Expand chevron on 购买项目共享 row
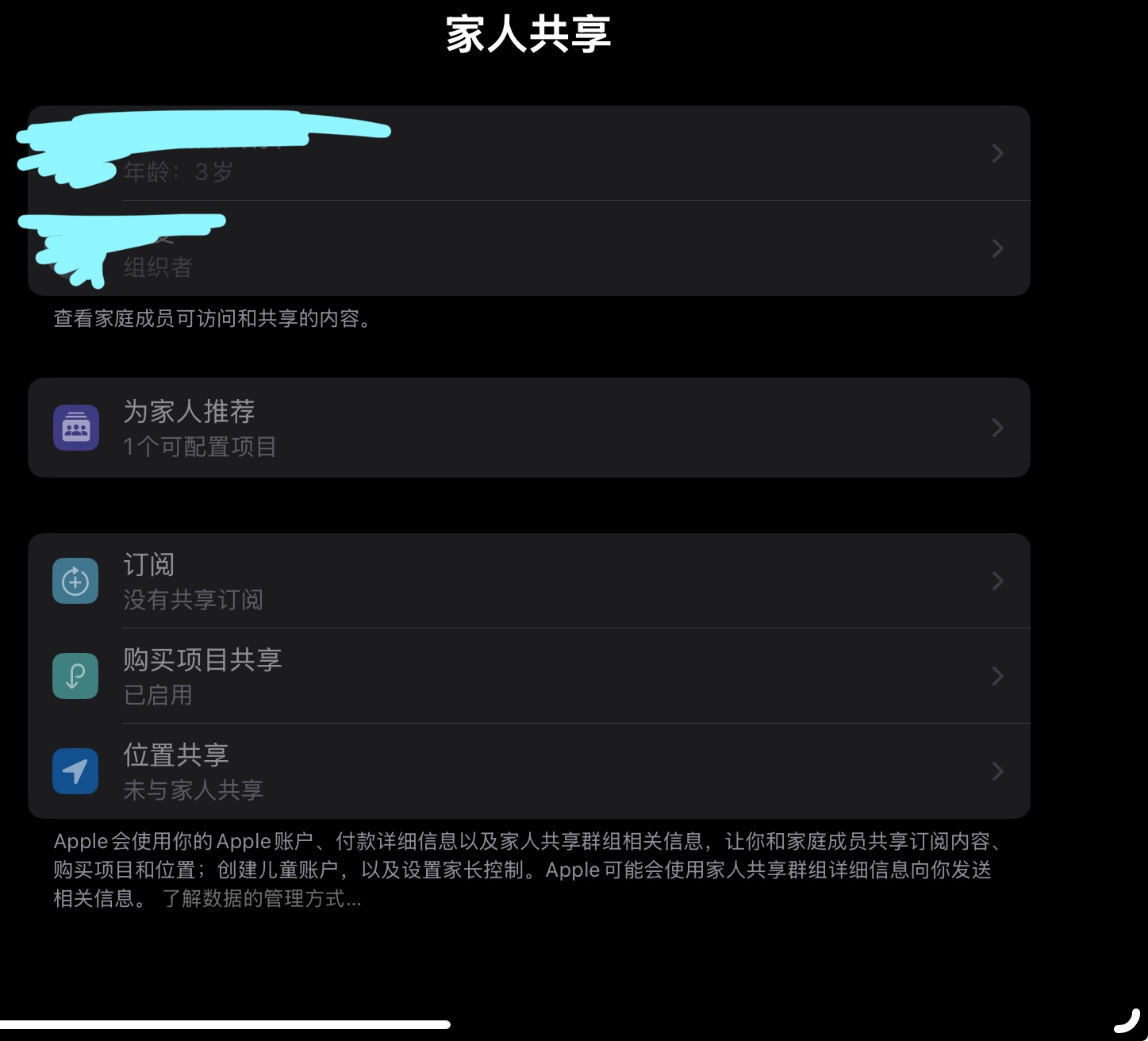 pos(998,676)
